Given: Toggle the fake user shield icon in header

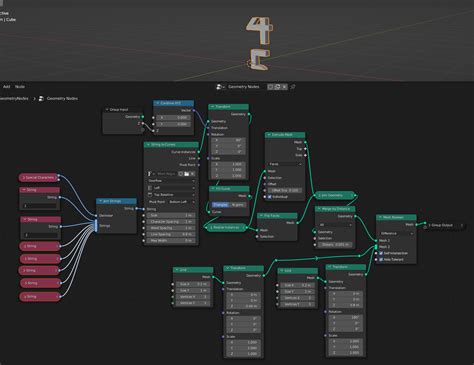Looking at the screenshot, I should point(270,87).
